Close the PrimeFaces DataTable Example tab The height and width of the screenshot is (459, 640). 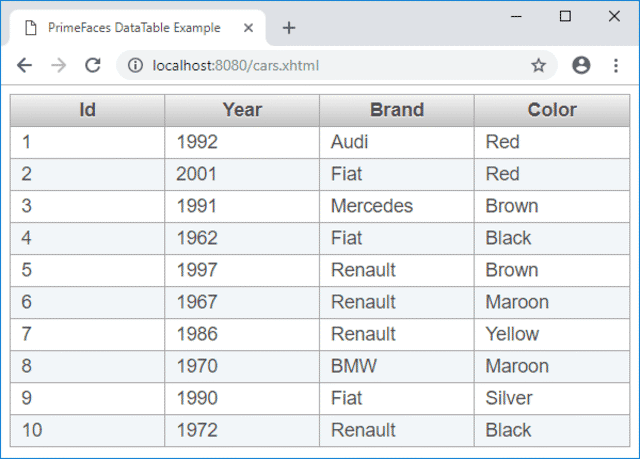click(248, 28)
